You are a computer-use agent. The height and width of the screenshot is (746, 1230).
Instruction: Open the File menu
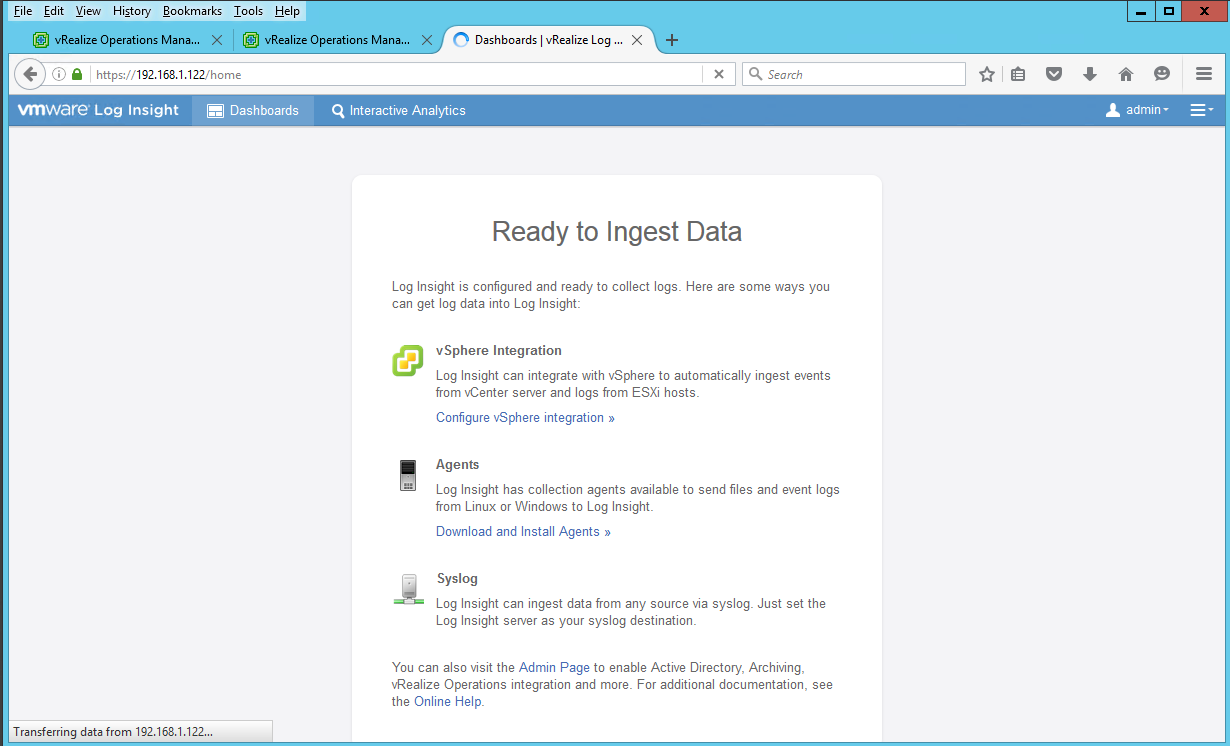tap(23, 11)
